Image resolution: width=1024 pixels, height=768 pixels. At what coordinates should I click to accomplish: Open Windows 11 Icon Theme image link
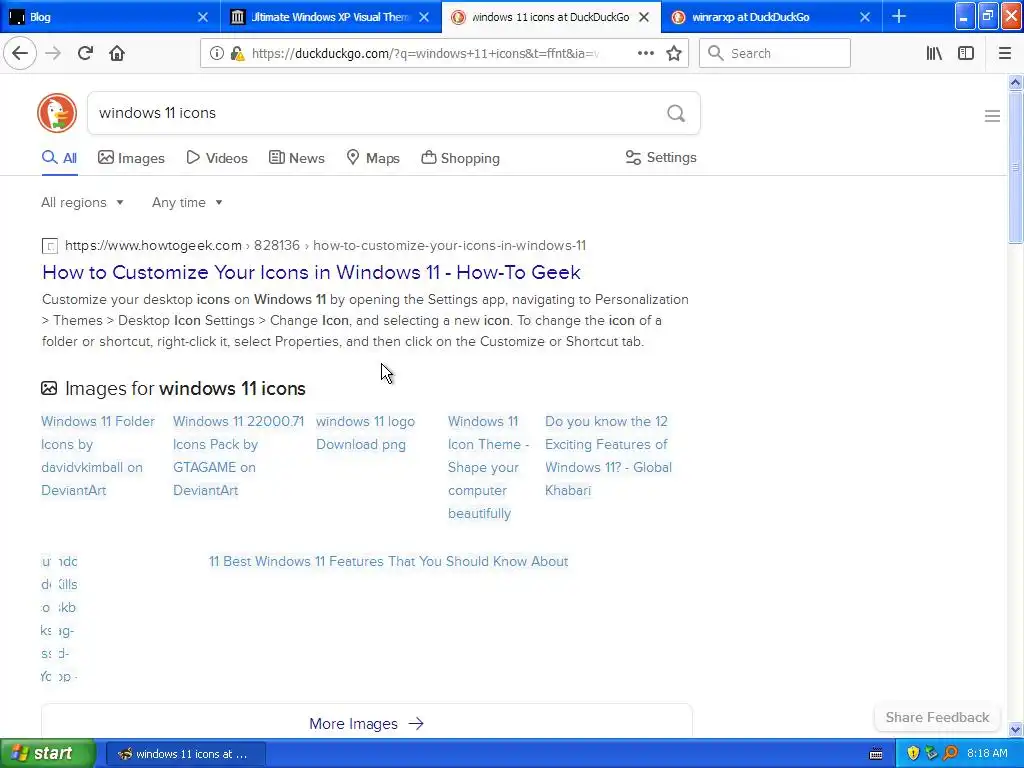pyautogui.click(x=488, y=468)
